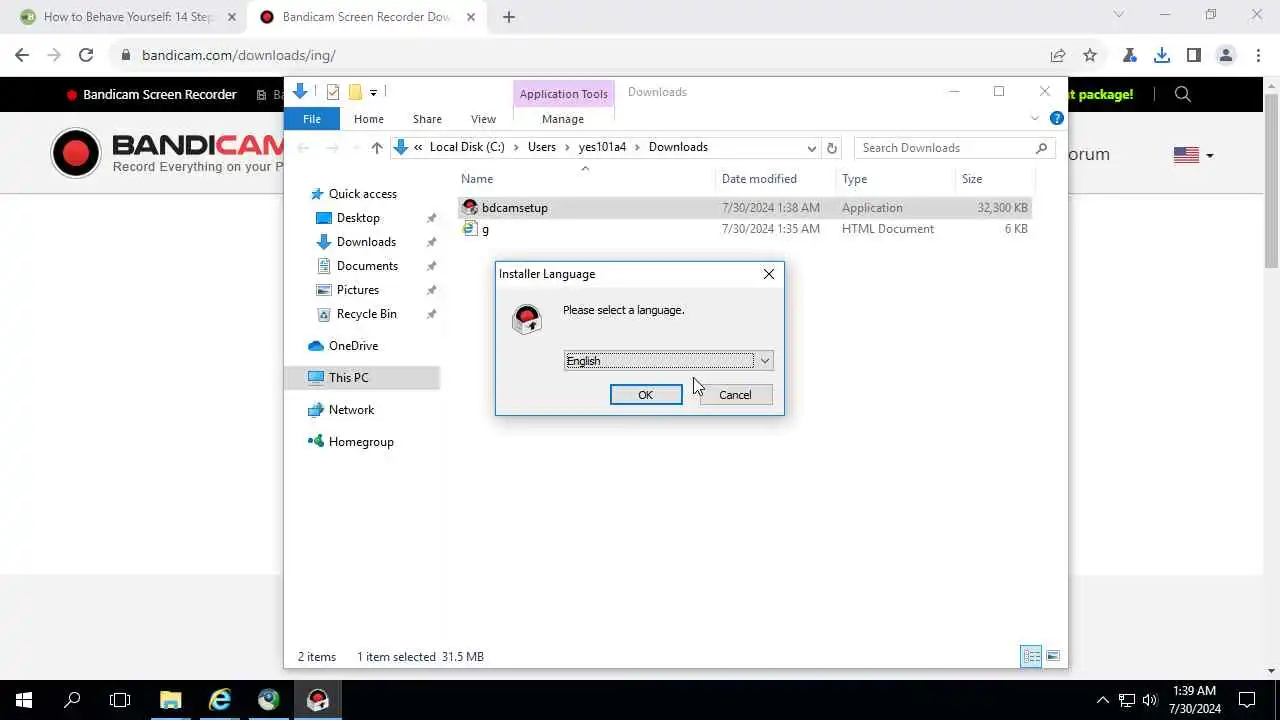
Task: Click the Bandicam installer taskbar icon
Action: (318, 700)
